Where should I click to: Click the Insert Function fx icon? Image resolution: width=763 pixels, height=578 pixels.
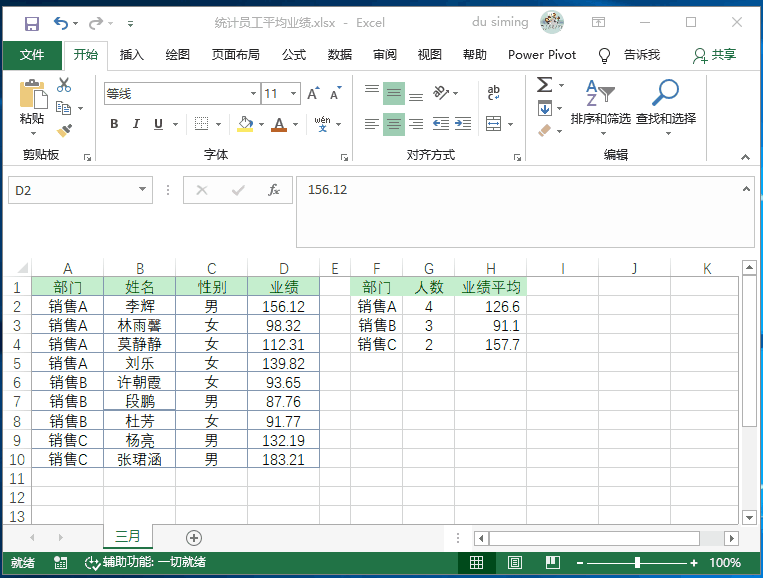point(273,190)
